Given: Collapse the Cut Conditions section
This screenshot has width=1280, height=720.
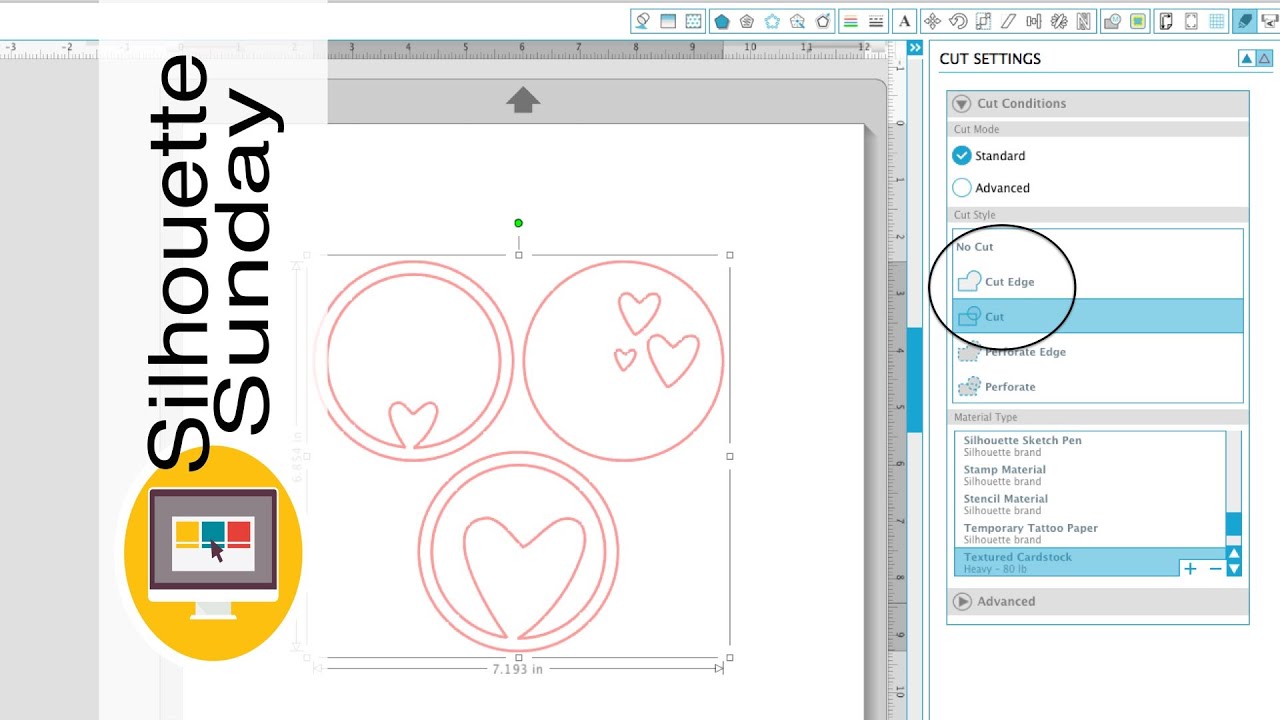Looking at the screenshot, I should (x=962, y=103).
